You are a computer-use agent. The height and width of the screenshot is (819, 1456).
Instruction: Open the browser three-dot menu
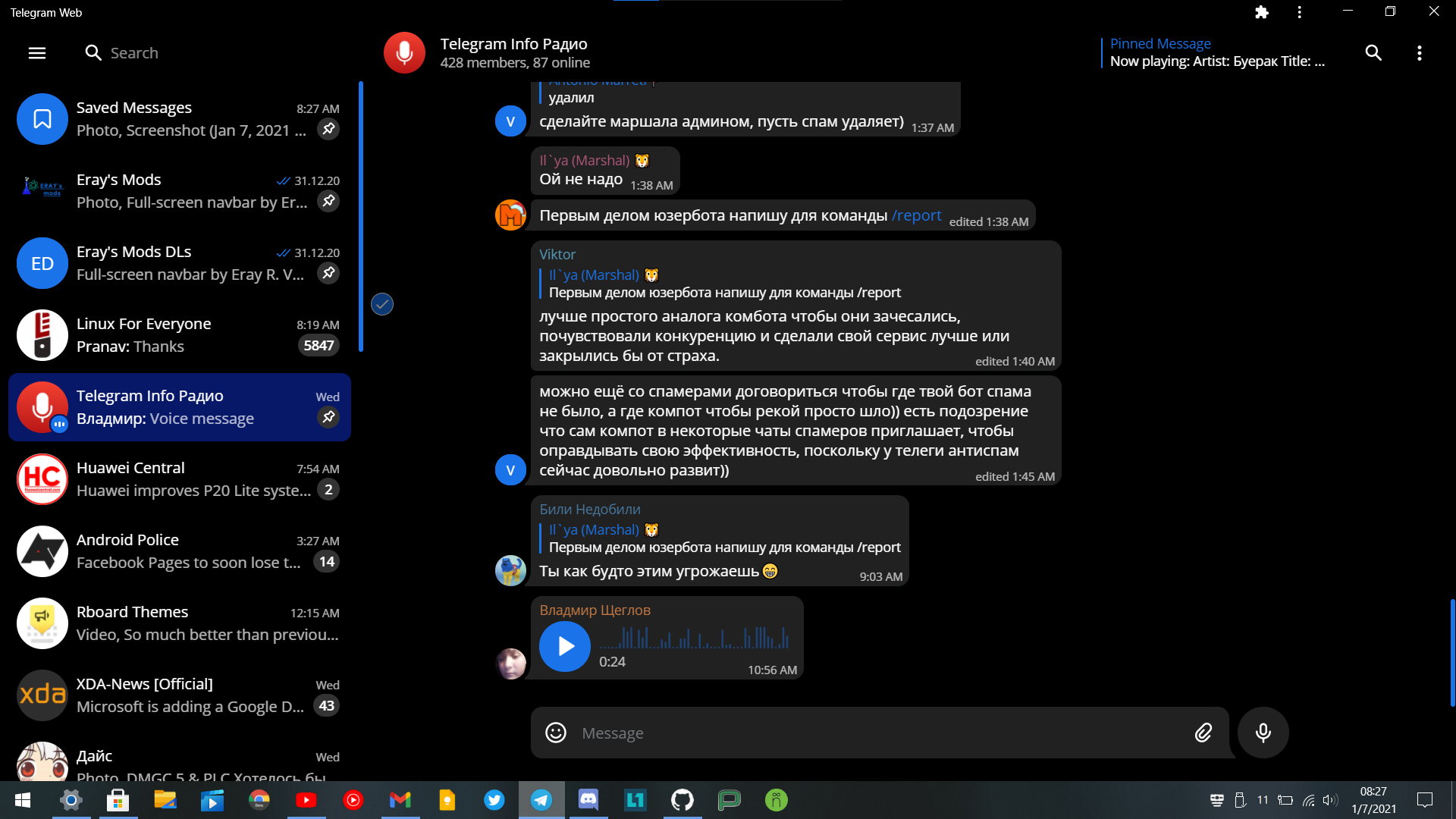[x=1298, y=12]
